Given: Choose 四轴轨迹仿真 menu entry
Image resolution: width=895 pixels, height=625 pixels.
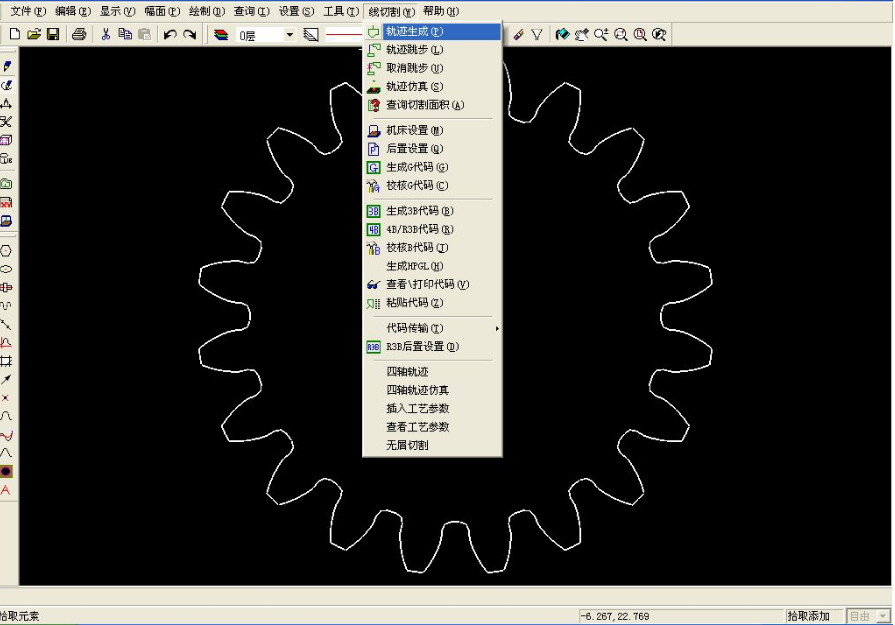Looking at the screenshot, I should (432, 390).
